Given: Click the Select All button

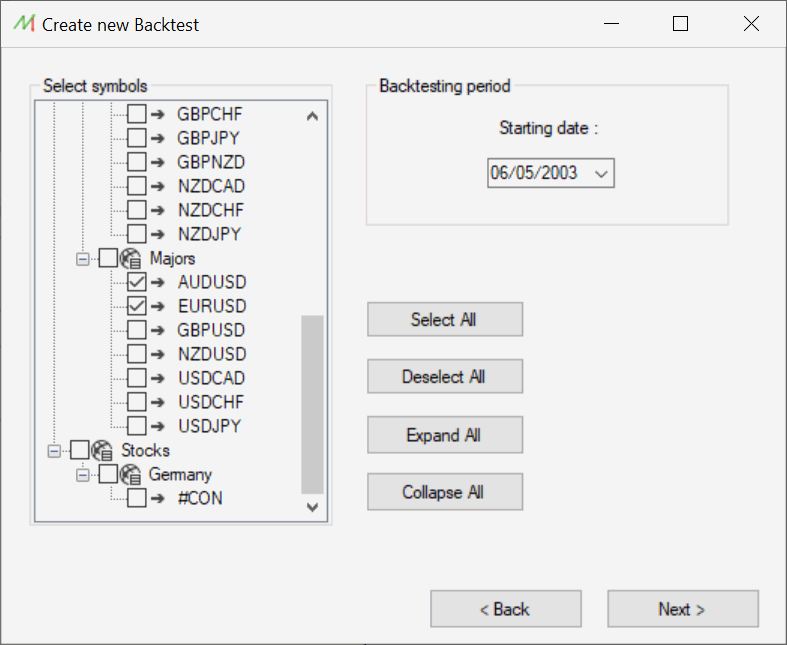Looking at the screenshot, I should [445, 319].
